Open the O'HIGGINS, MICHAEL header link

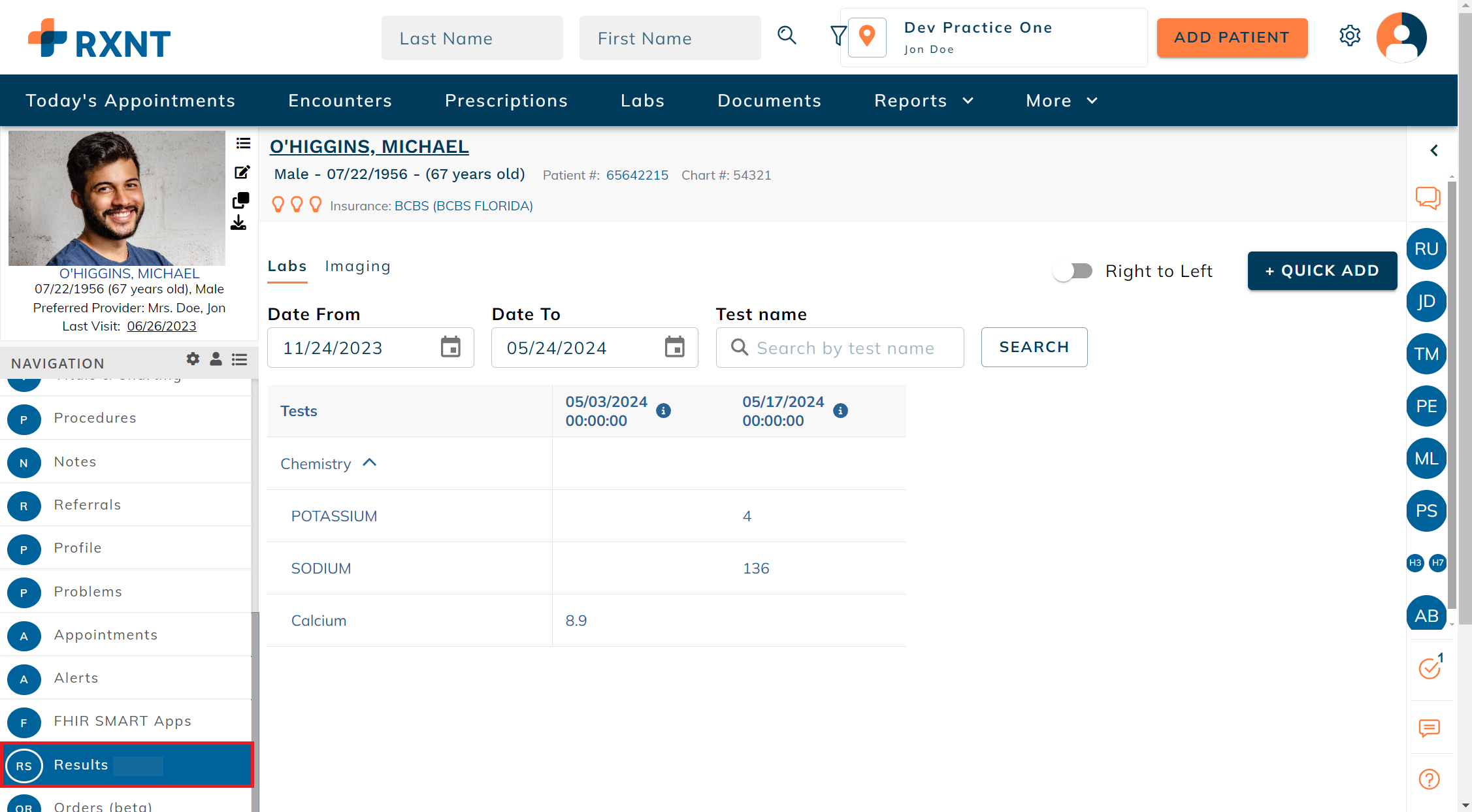[369, 146]
